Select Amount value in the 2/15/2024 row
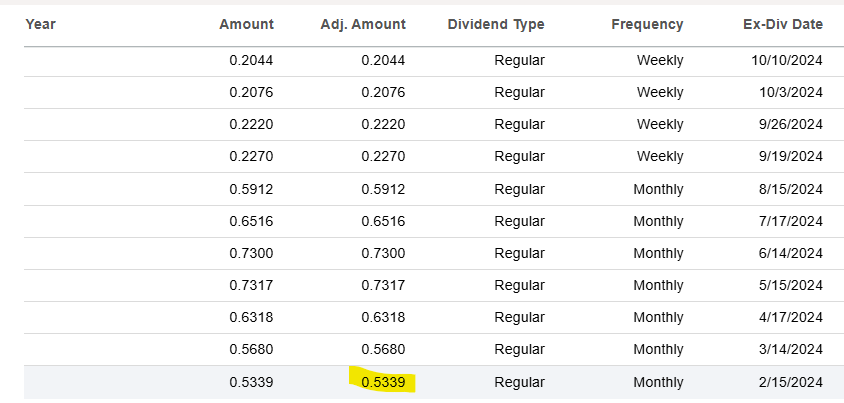Viewport: 844px width, 403px height. point(251,383)
